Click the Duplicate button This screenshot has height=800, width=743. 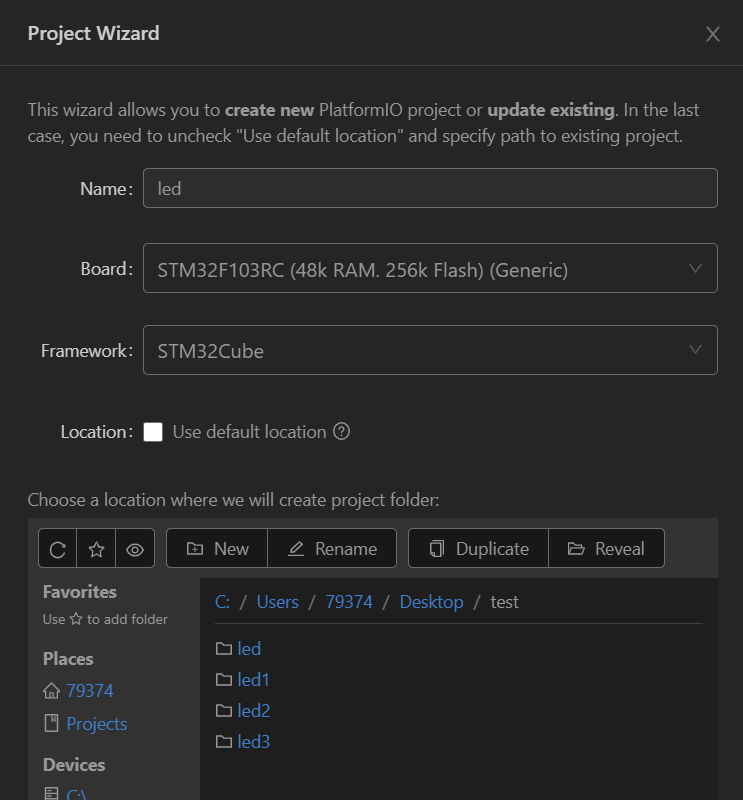coord(478,548)
